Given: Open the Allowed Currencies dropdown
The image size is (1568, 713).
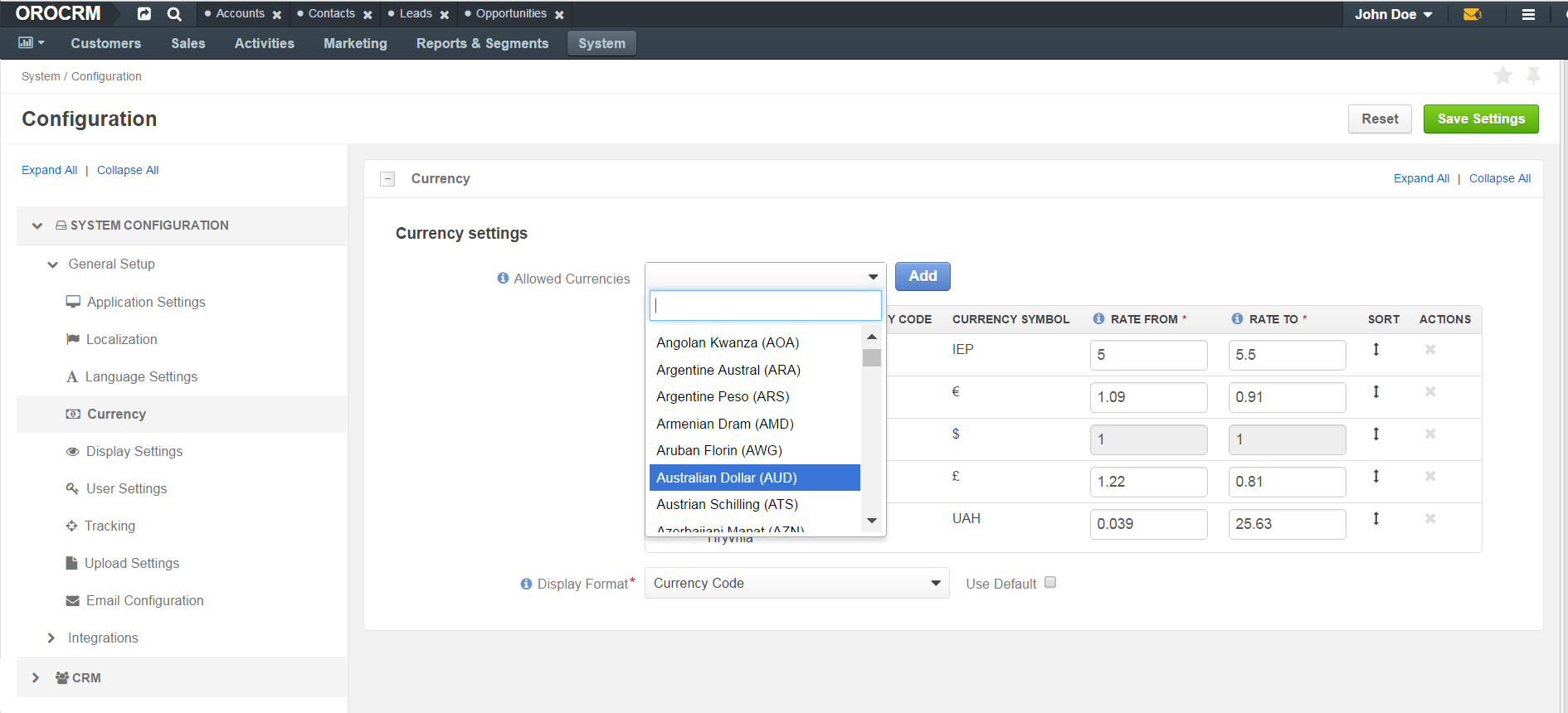Looking at the screenshot, I should click(x=765, y=276).
